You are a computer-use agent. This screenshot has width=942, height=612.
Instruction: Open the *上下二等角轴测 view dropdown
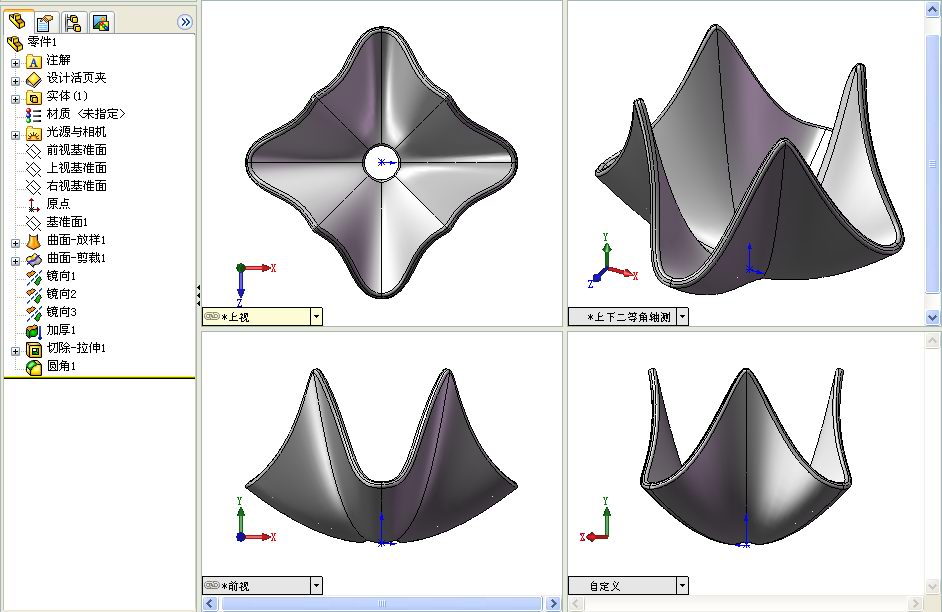(x=682, y=317)
